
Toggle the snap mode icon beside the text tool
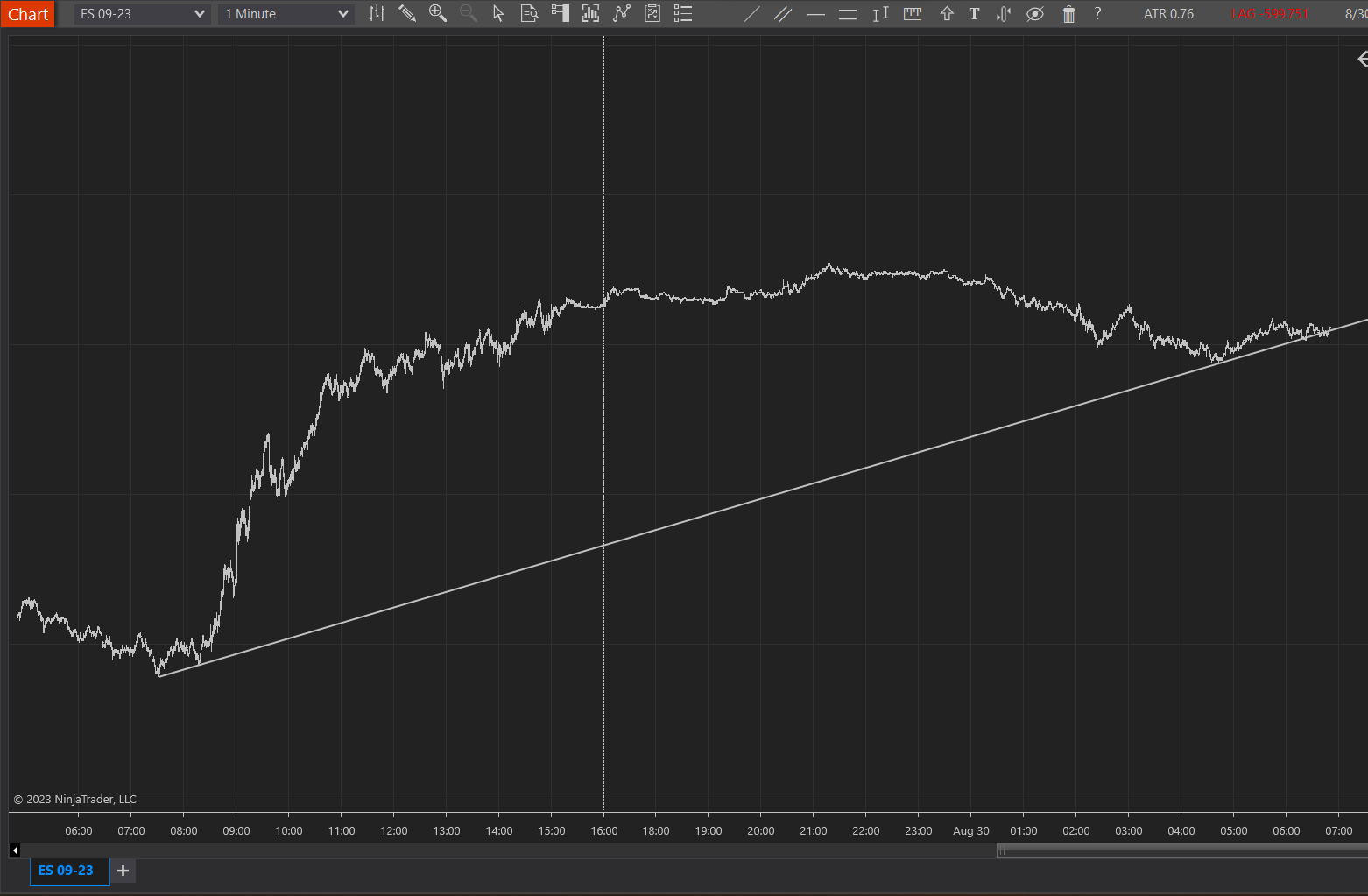tap(1004, 14)
